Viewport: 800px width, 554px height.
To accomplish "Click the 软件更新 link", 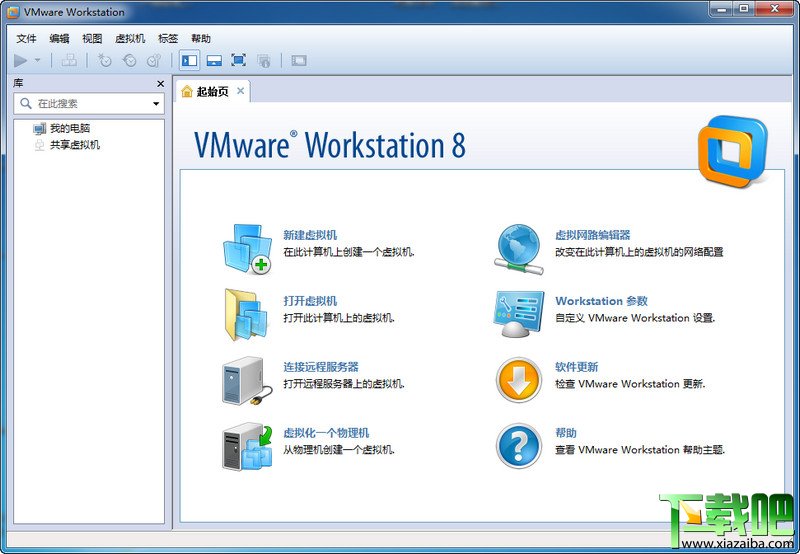I will point(577,367).
